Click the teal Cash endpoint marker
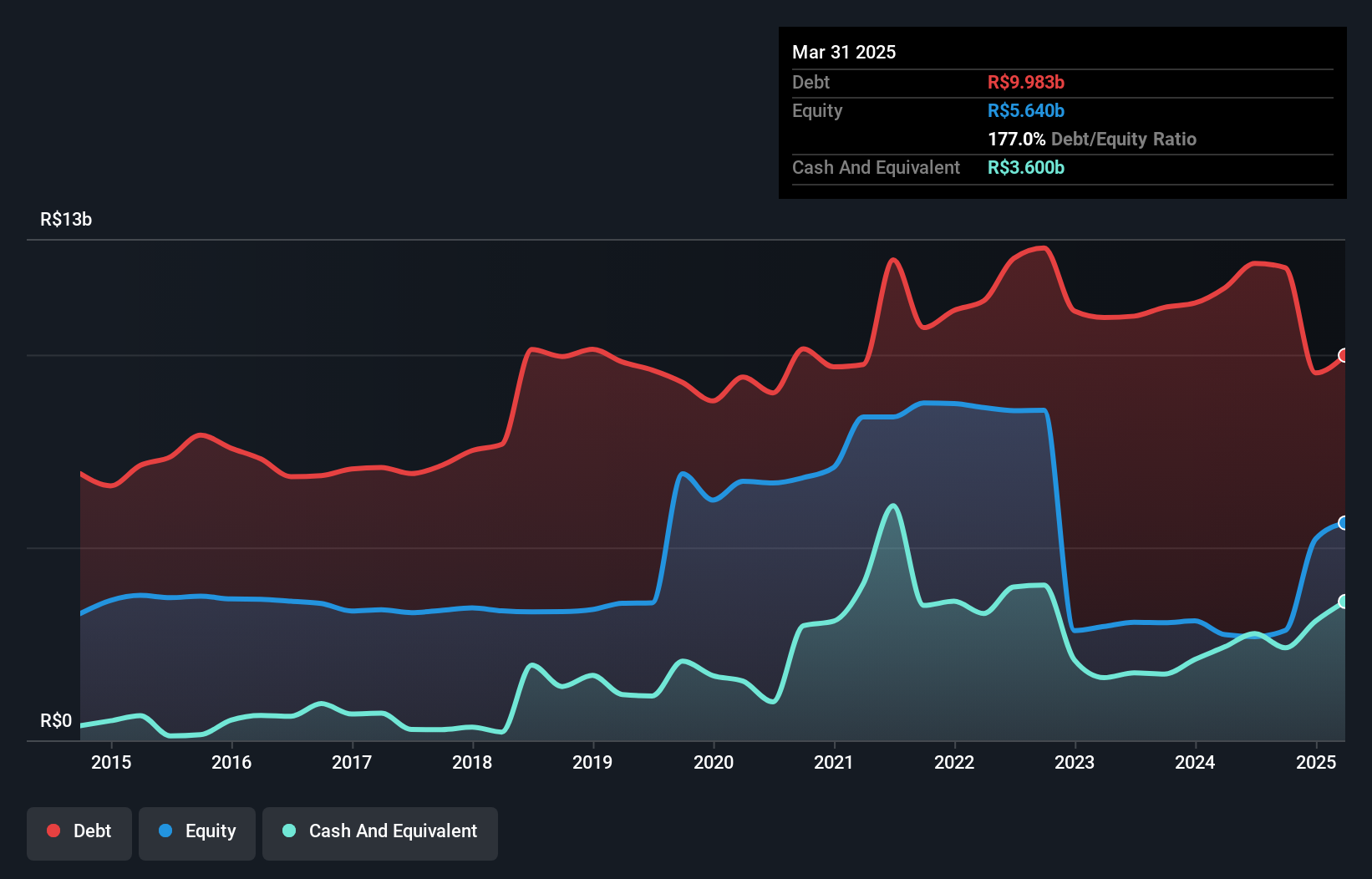 (x=1344, y=602)
